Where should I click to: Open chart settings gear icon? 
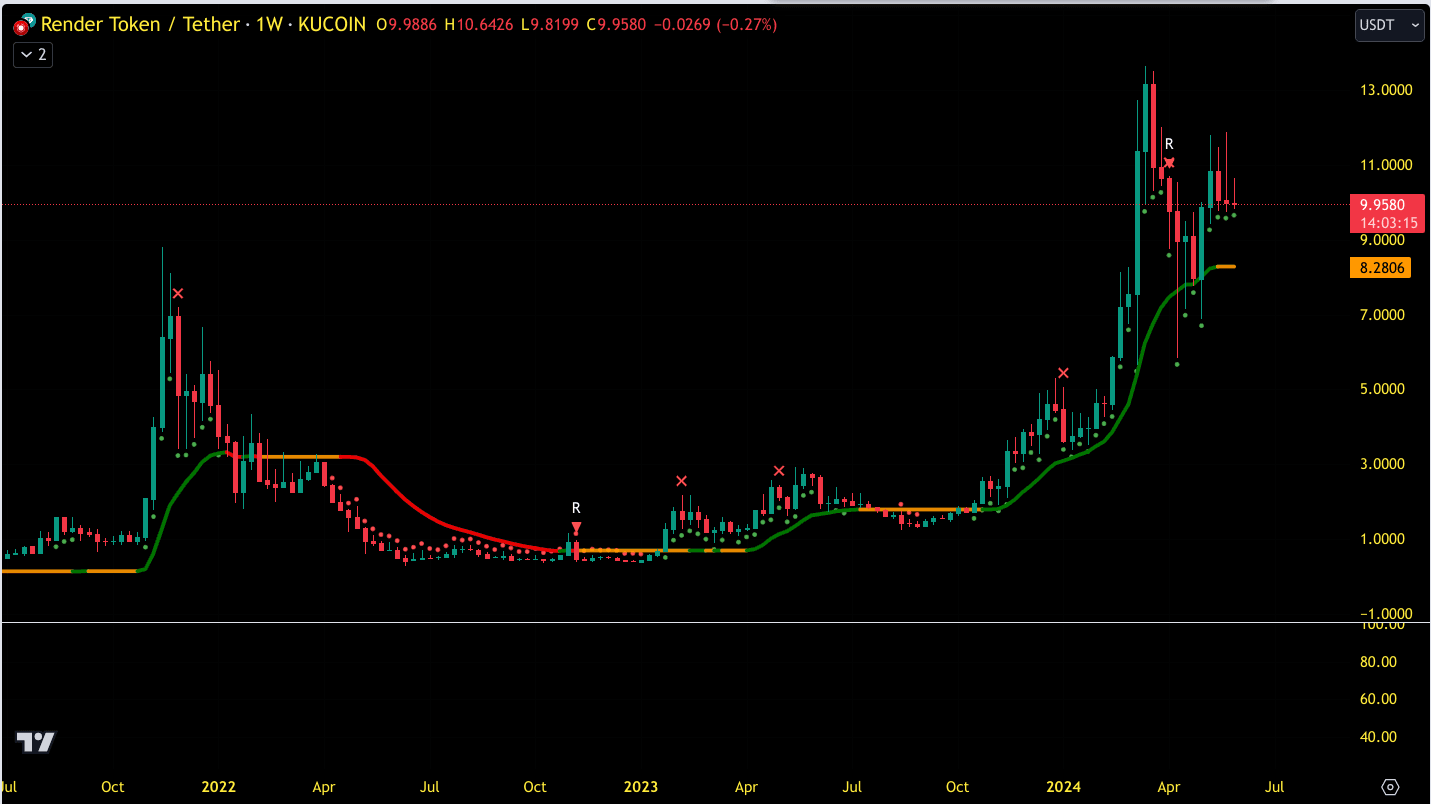pos(1390,787)
